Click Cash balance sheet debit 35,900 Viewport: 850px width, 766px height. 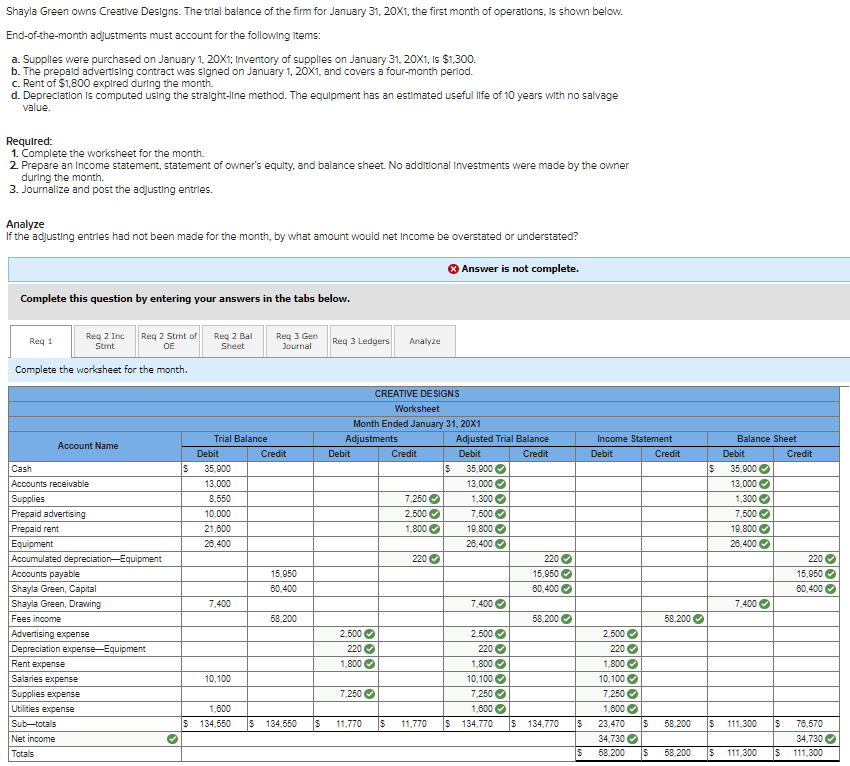point(740,469)
